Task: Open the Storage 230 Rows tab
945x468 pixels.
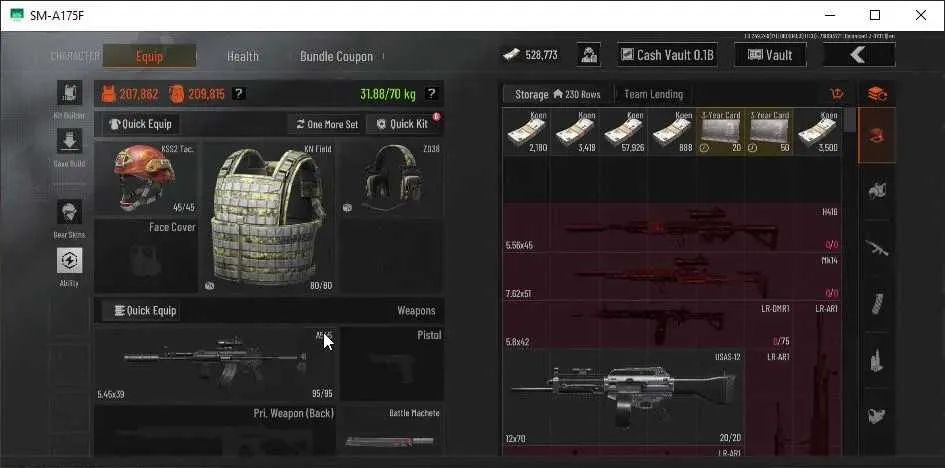Action: point(557,94)
